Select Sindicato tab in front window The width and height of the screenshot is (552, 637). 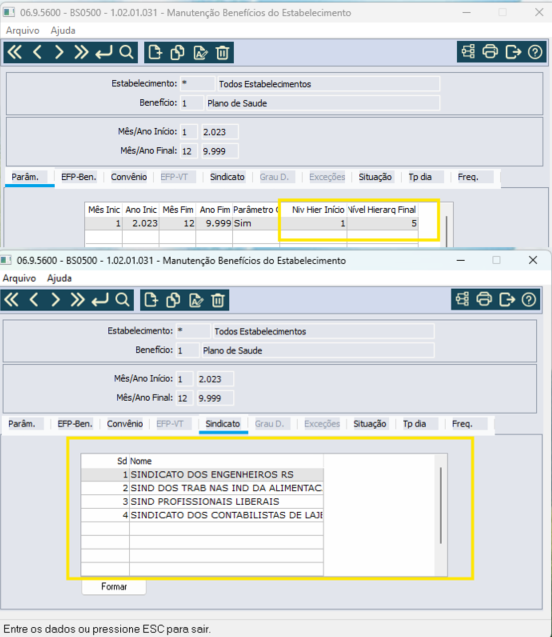223,424
